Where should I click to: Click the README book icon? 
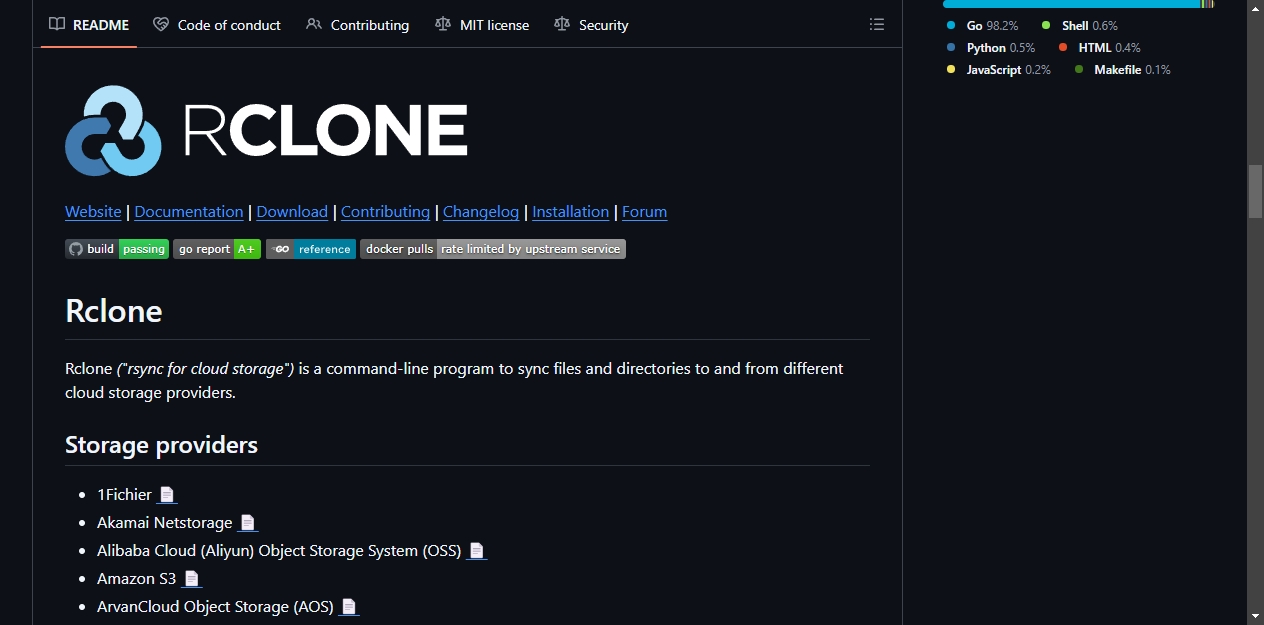click(x=57, y=25)
